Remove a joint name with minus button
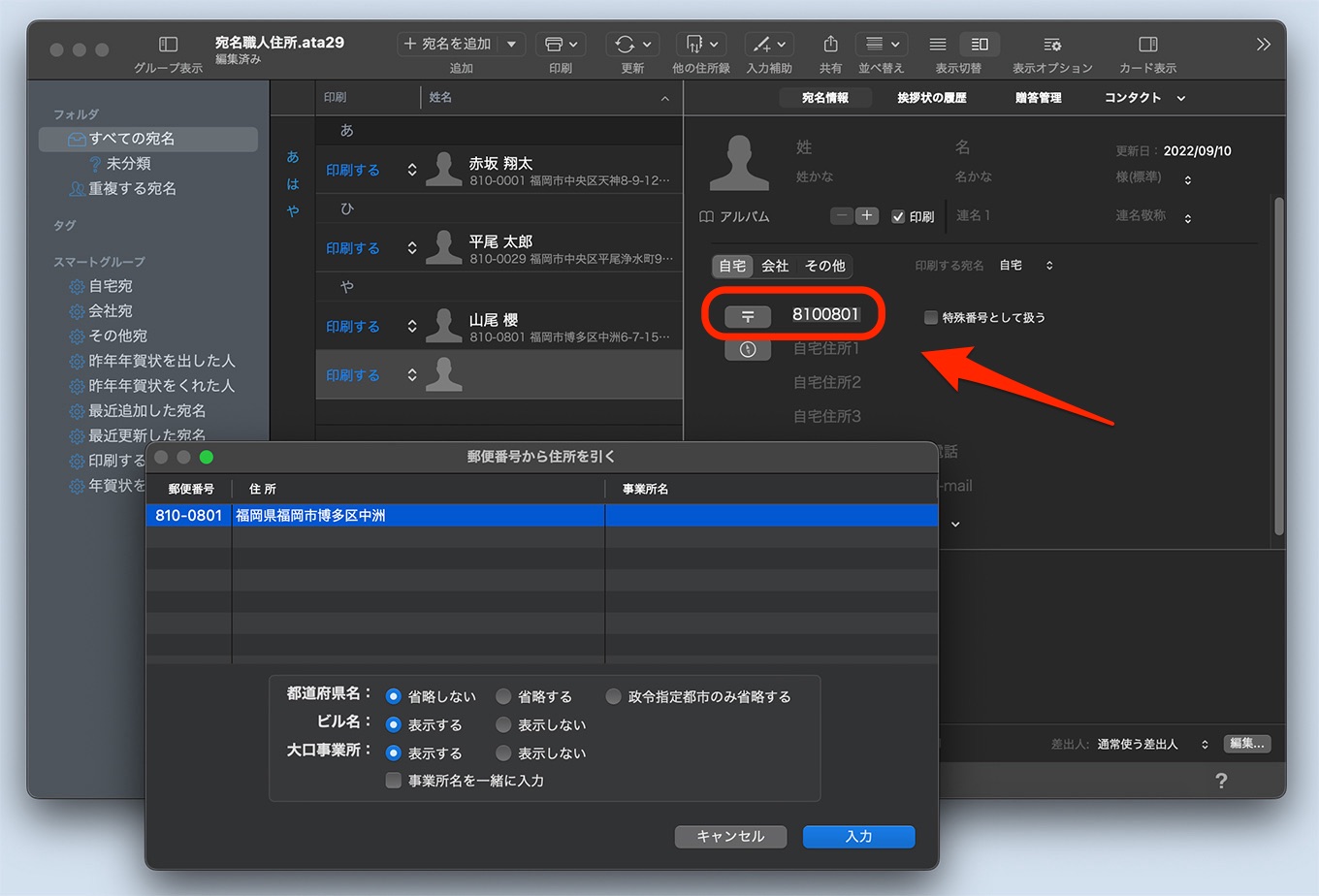 tap(842, 216)
